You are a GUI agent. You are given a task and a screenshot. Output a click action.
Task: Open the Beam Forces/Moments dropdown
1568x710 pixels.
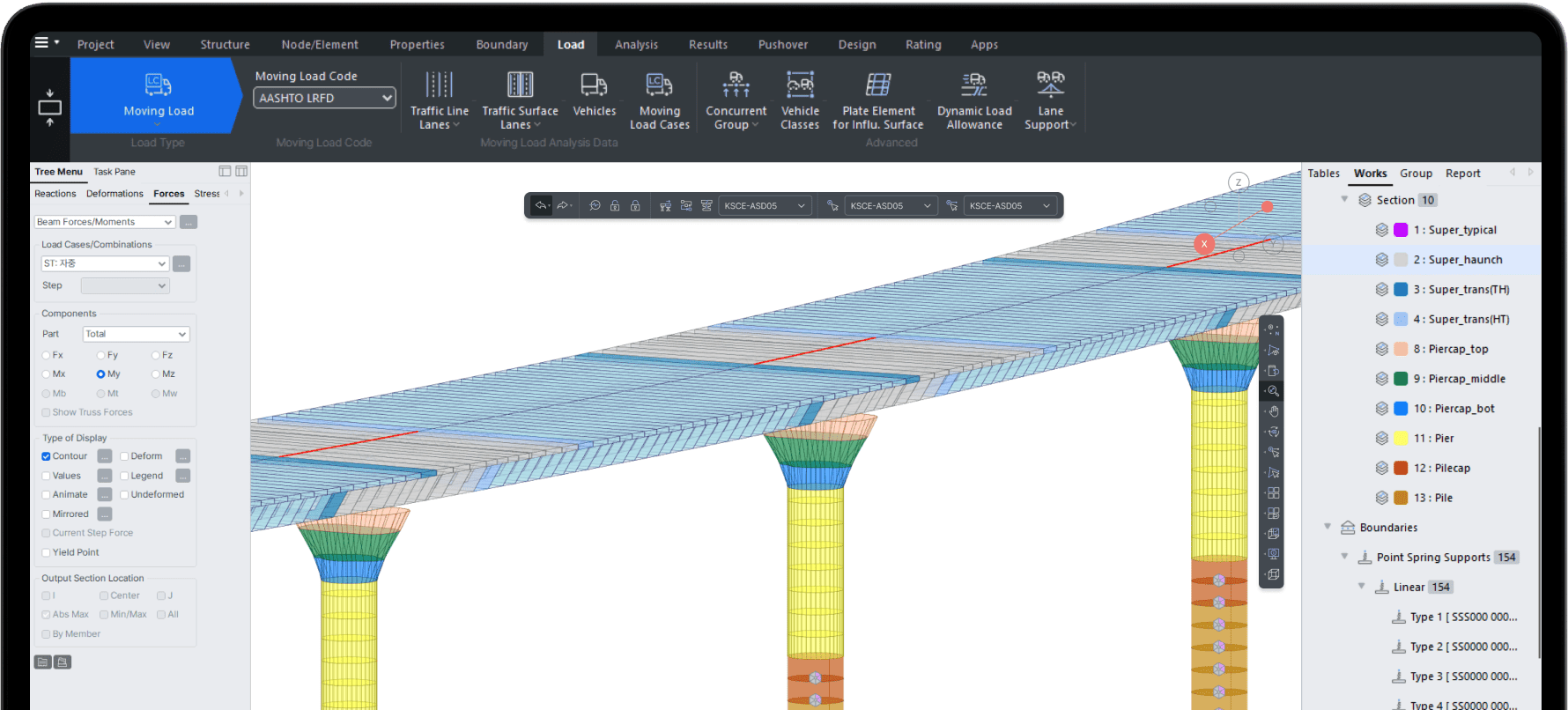pos(105,222)
